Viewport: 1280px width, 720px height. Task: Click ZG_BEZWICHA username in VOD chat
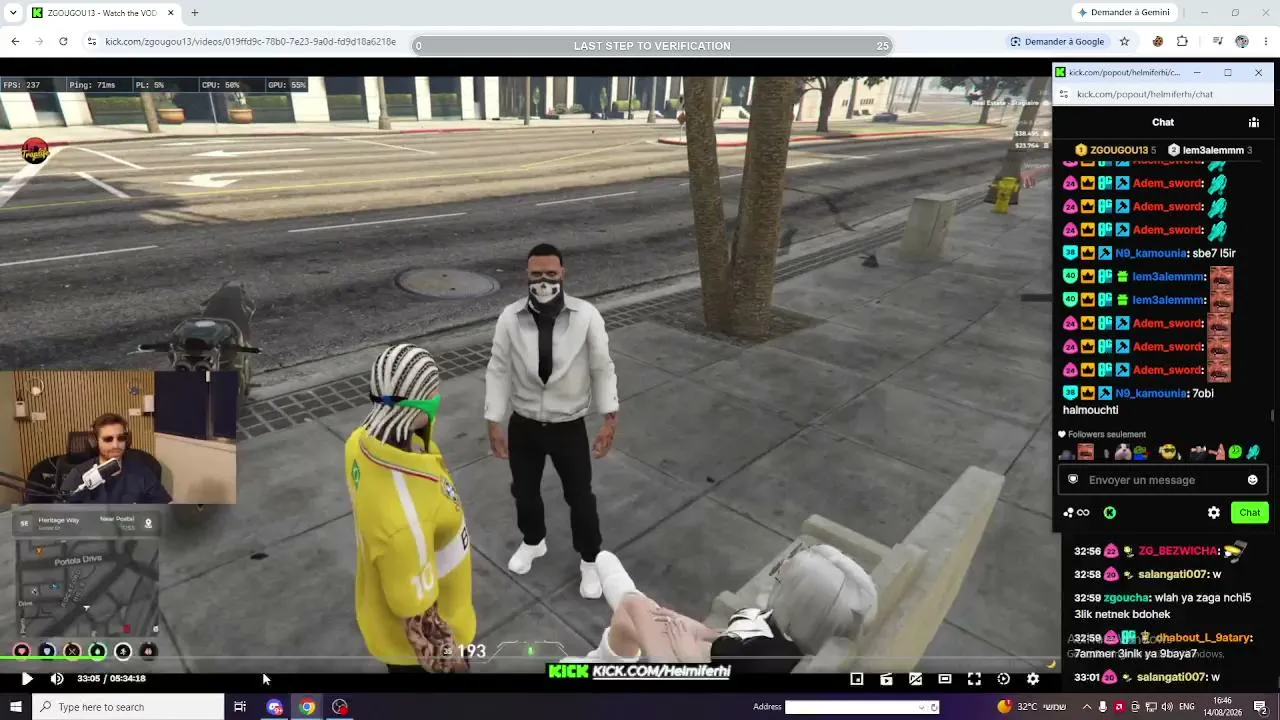coord(1178,551)
